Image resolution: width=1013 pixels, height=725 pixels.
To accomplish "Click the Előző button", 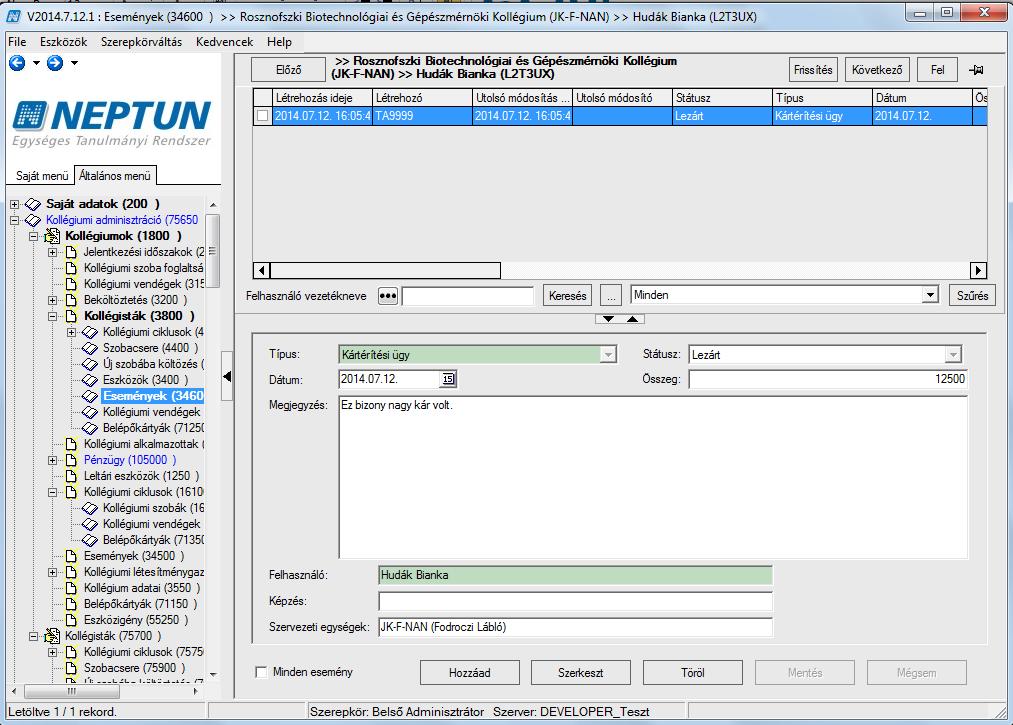I will click(x=288, y=70).
